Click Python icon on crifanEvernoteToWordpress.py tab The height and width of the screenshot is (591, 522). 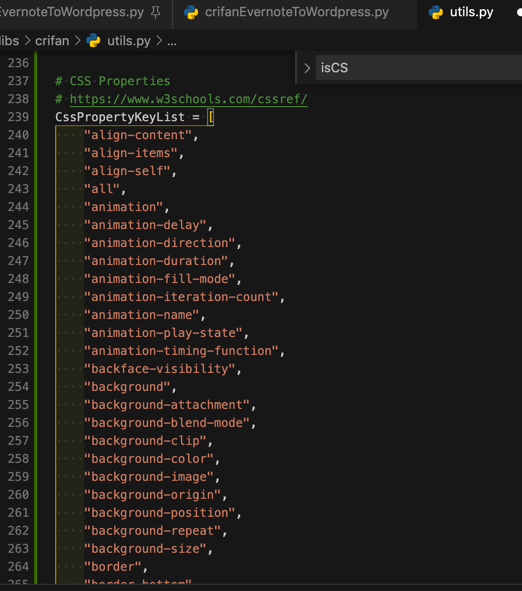pos(191,12)
